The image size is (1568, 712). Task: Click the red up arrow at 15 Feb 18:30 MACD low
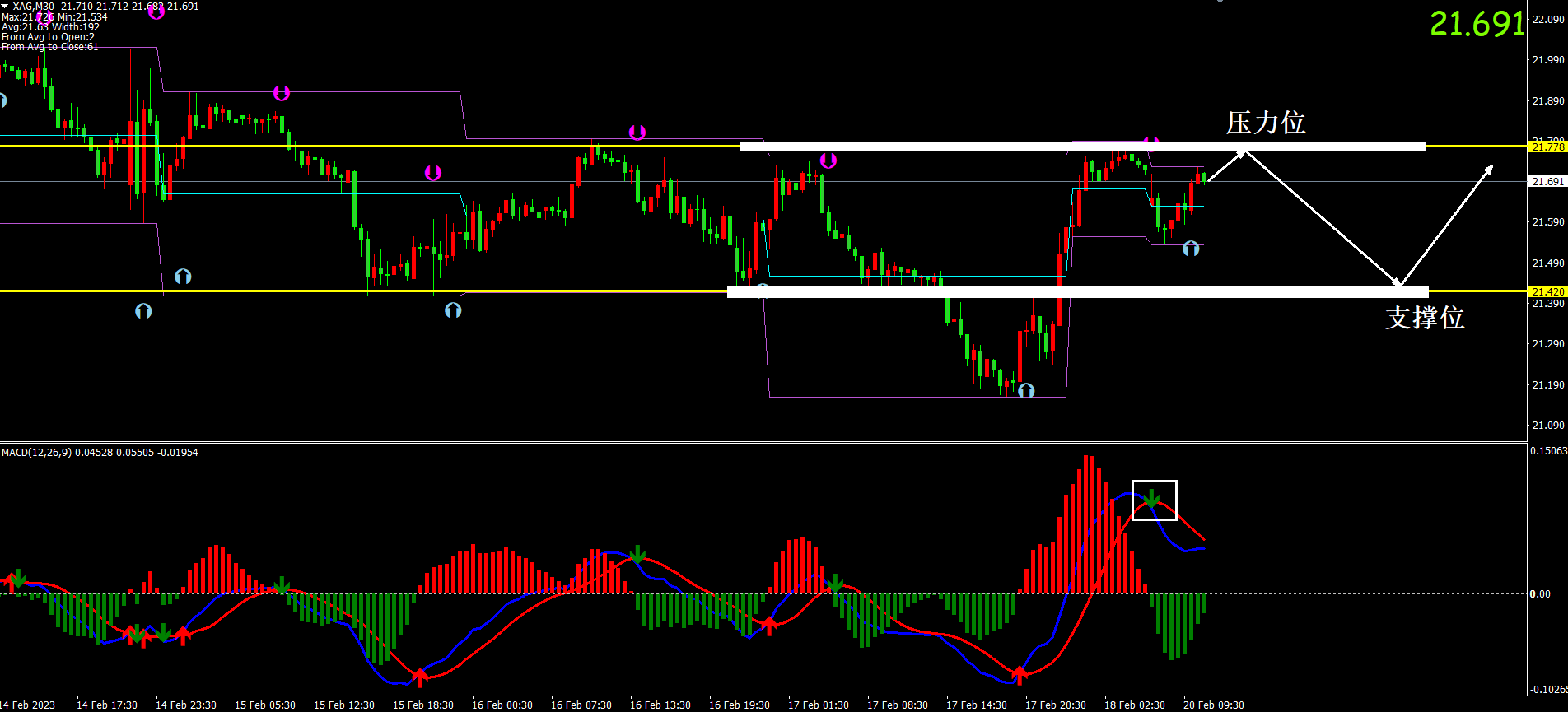[x=420, y=677]
